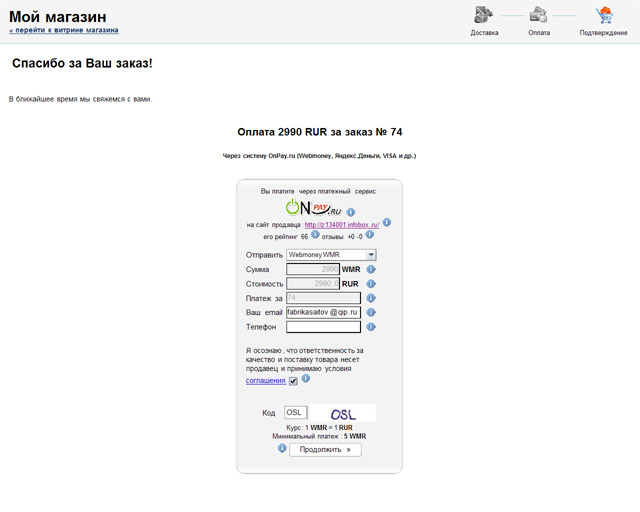The width and height of the screenshot is (640, 512).
Task: Click info icon next to Стоимость field
Action: [370, 283]
